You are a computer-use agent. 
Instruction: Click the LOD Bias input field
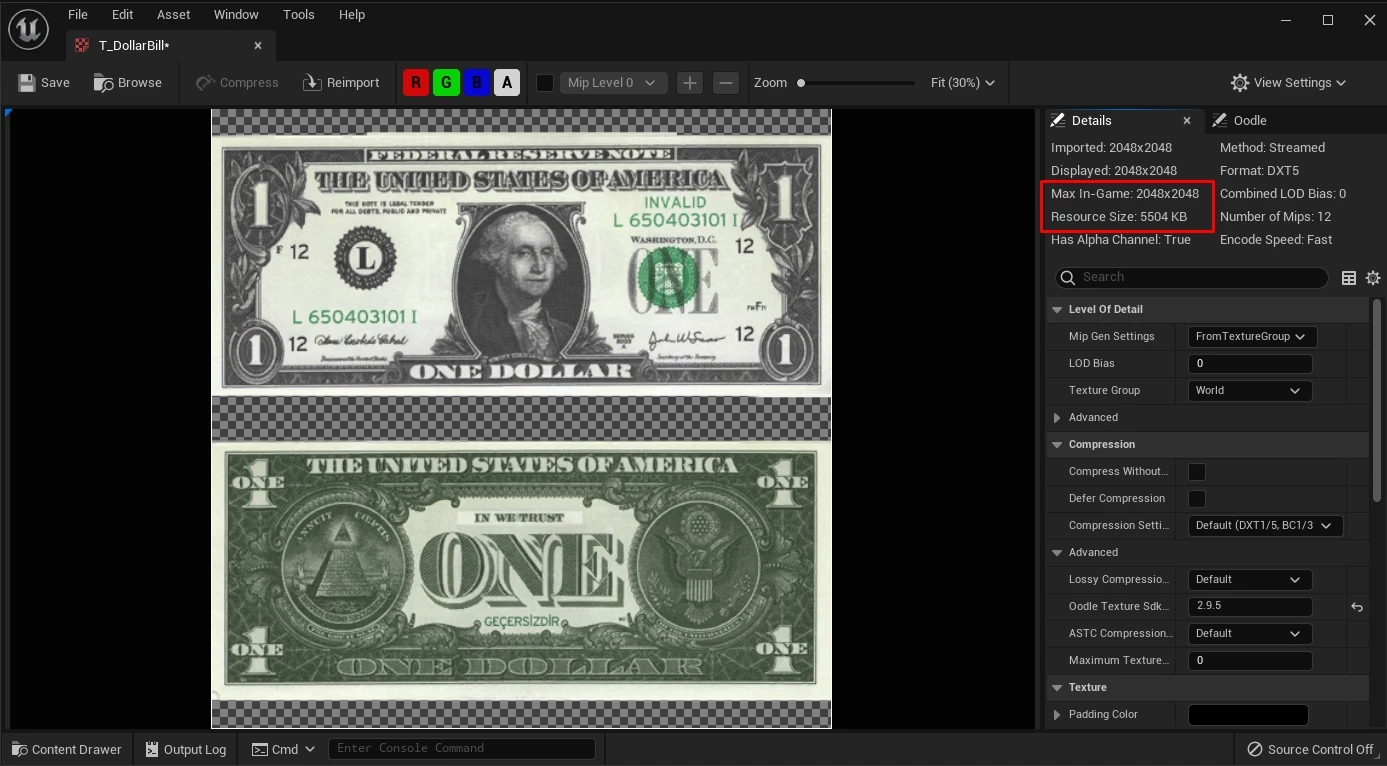(x=1250, y=364)
